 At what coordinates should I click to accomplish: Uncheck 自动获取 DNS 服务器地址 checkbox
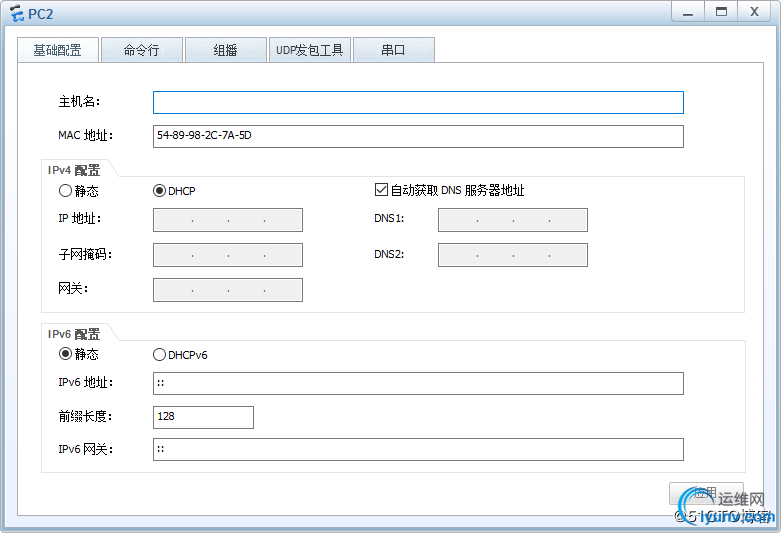pyautogui.click(x=381, y=190)
